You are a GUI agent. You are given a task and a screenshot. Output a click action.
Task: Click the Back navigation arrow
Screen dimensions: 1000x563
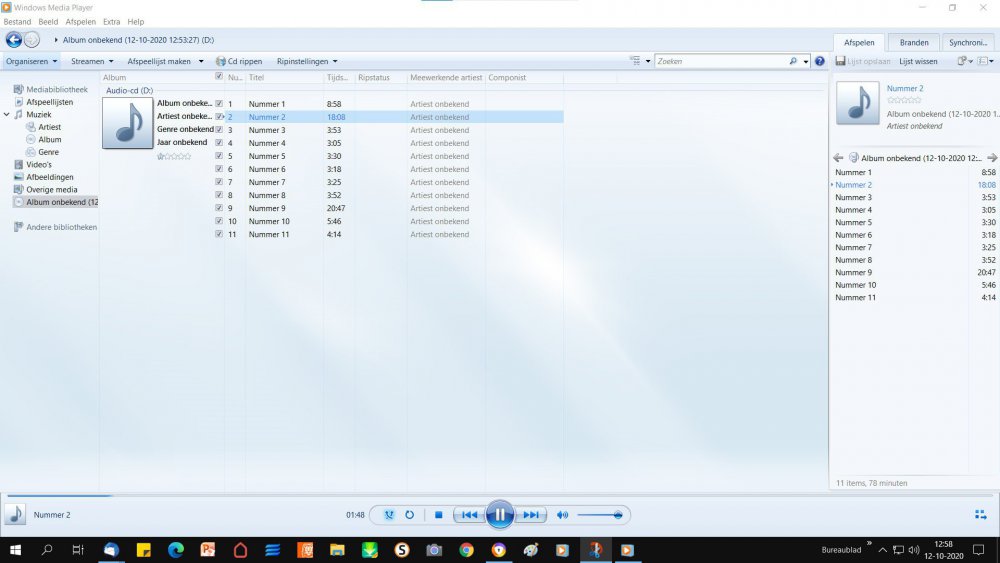click(x=13, y=40)
